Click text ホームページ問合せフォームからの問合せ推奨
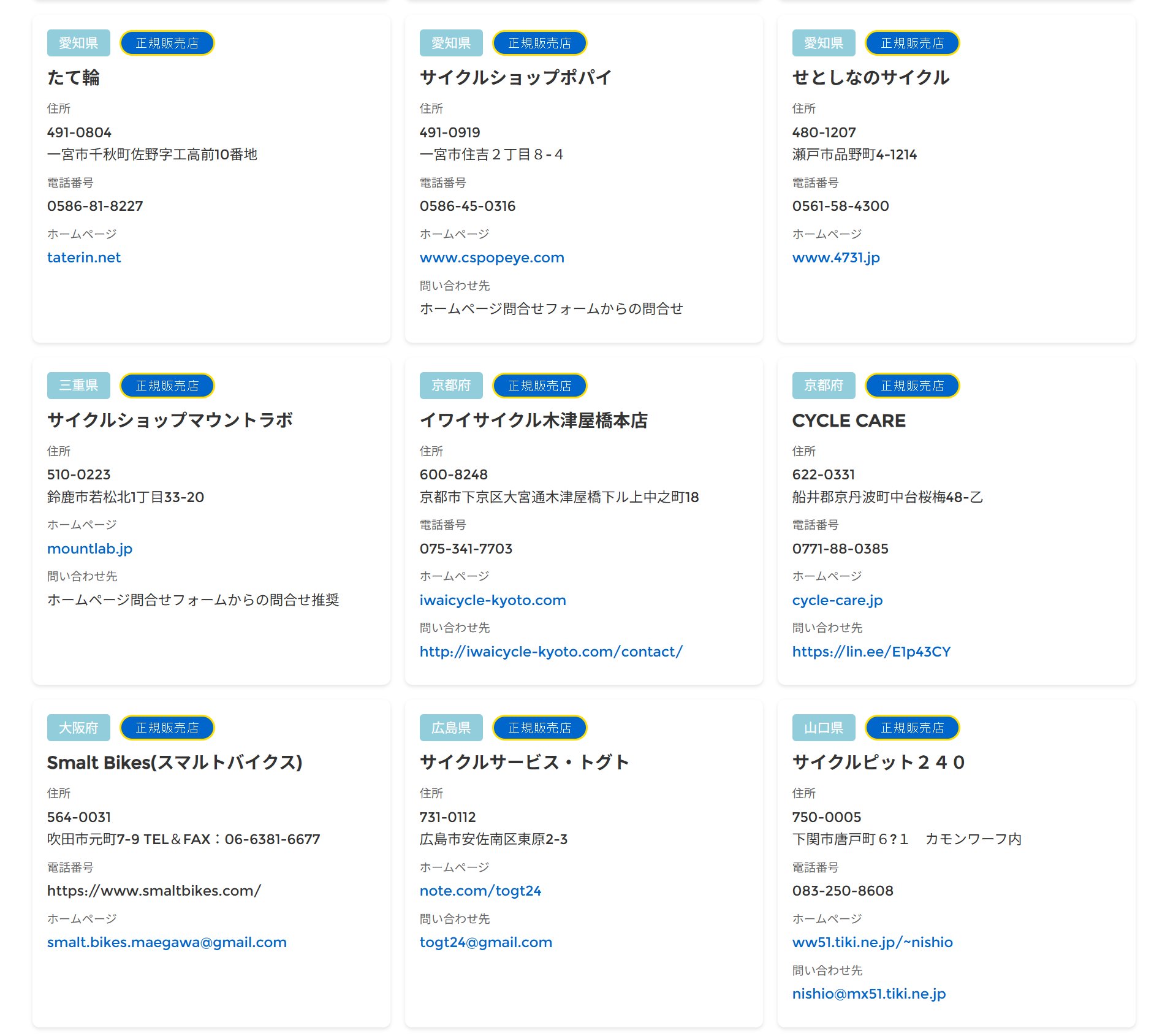 [x=193, y=600]
